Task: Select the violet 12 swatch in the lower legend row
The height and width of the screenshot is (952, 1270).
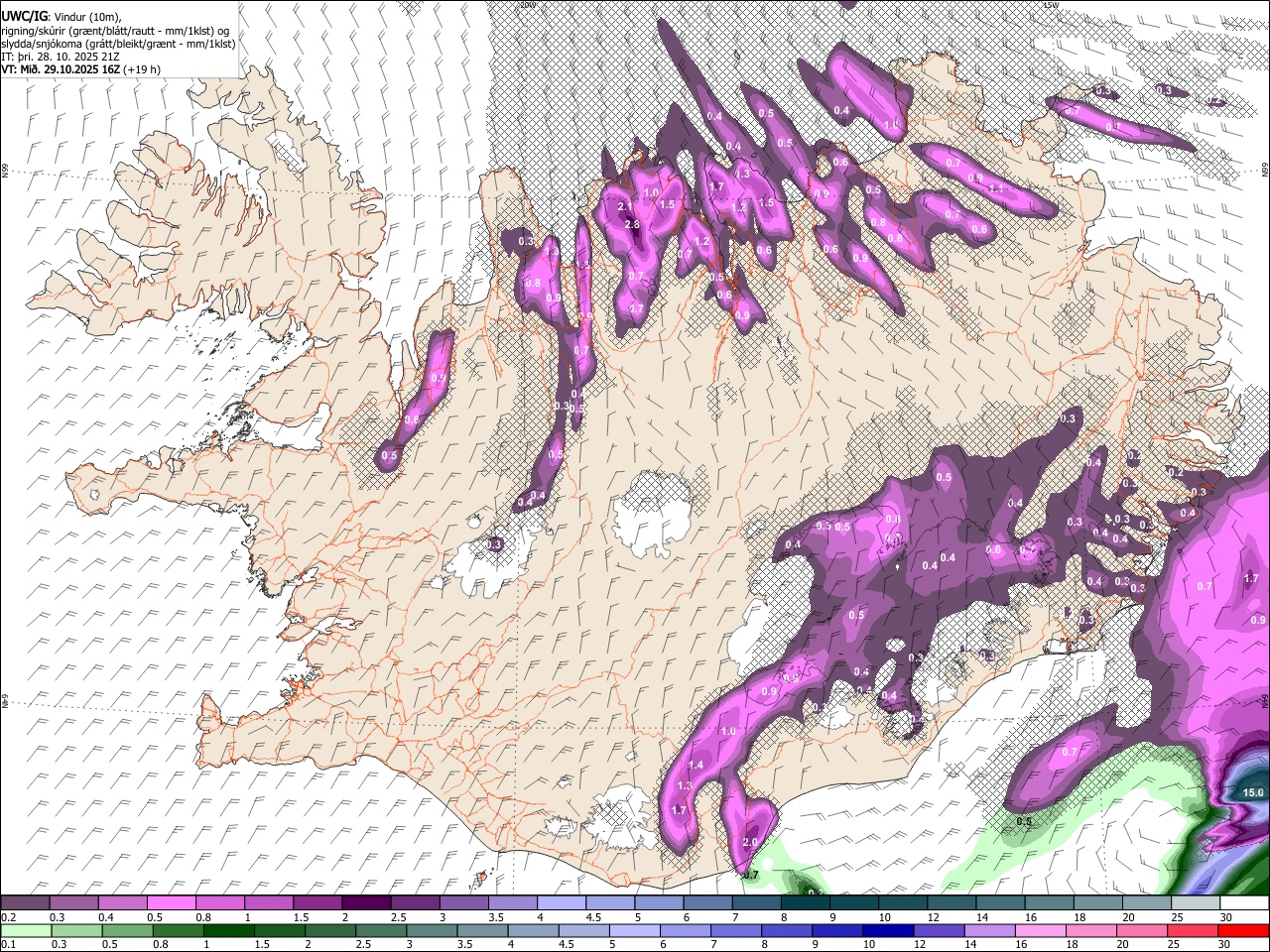Action: tap(939, 930)
